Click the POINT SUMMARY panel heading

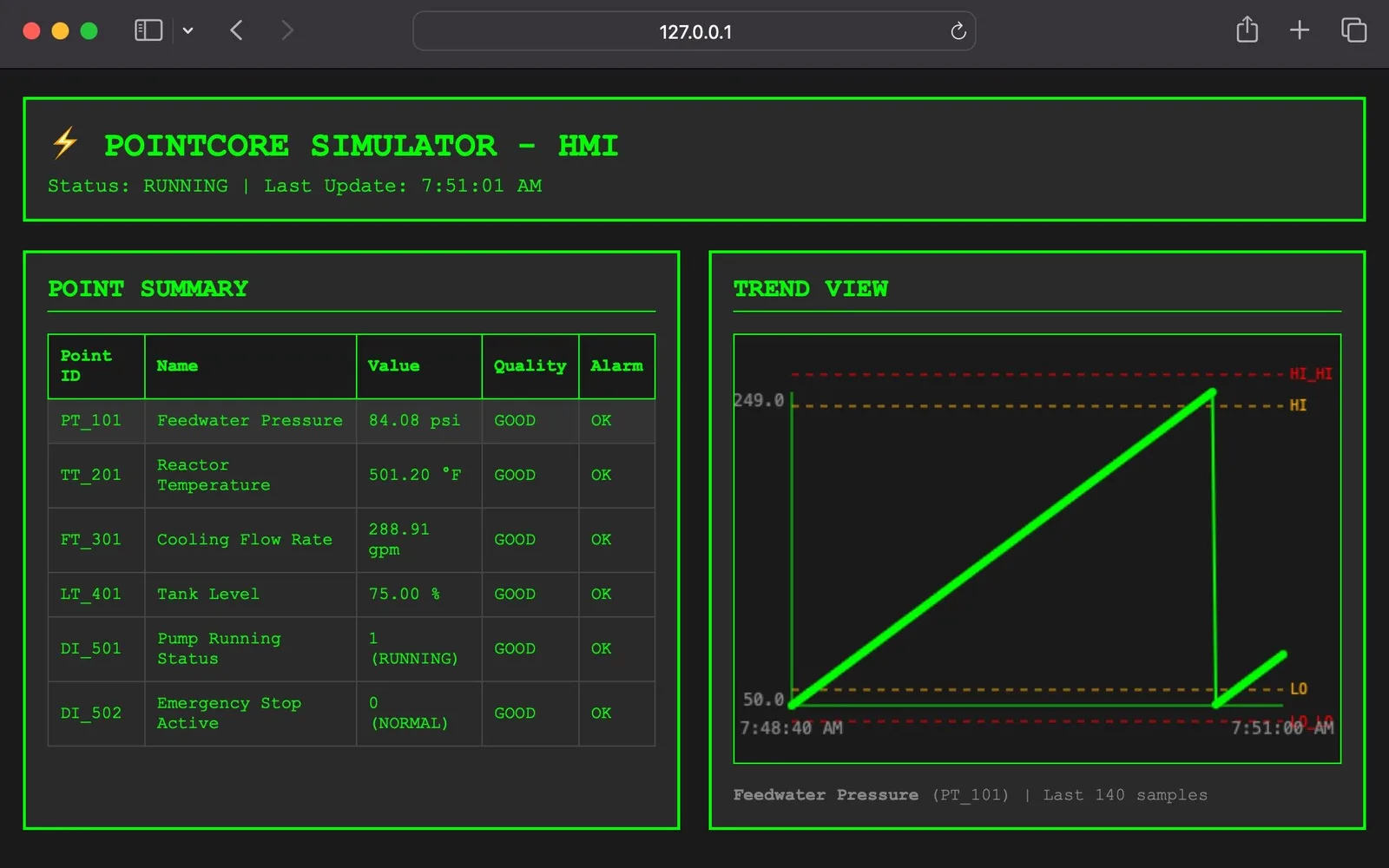(x=148, y=288)
